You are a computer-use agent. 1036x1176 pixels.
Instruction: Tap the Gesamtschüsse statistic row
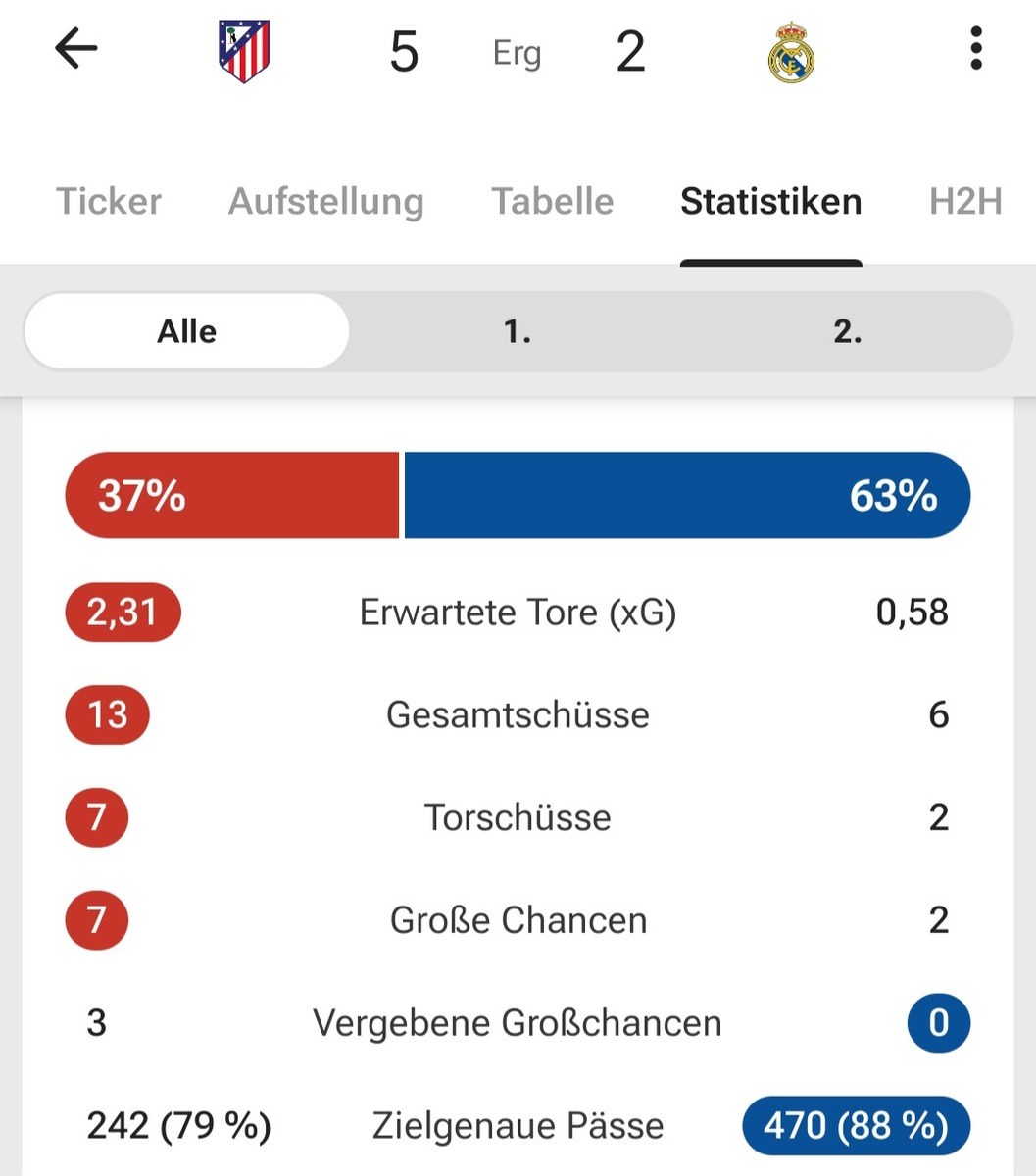518,714
